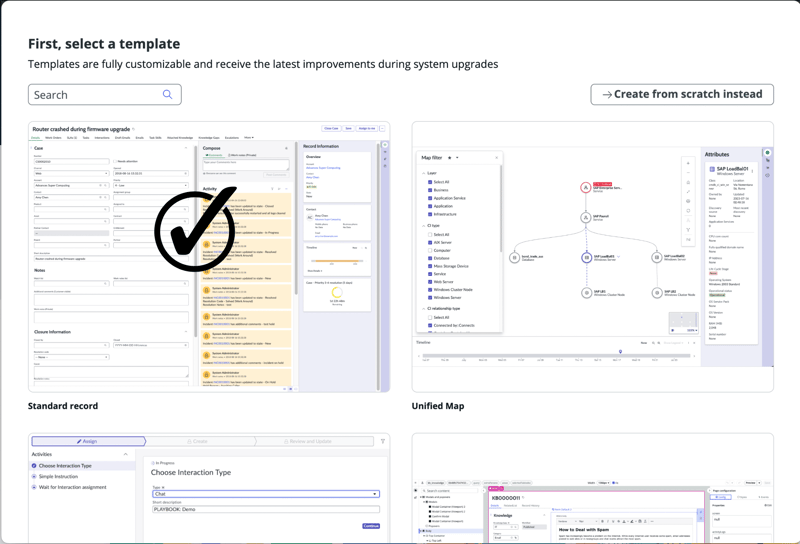Image resolution: width=800 pixels, height=544 pixels.
Task: Click the "Unified Map" template label
Action: click(438, 406)
